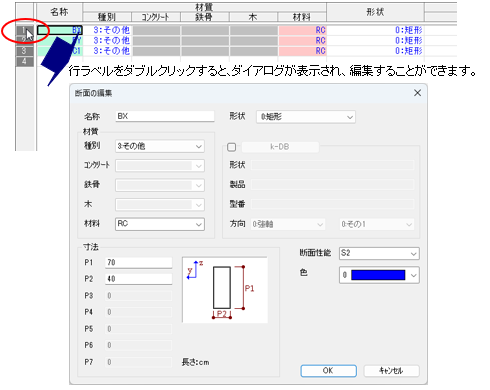Click the 木 column header
Screen dimensions: 490x390
tap(253, 17)
